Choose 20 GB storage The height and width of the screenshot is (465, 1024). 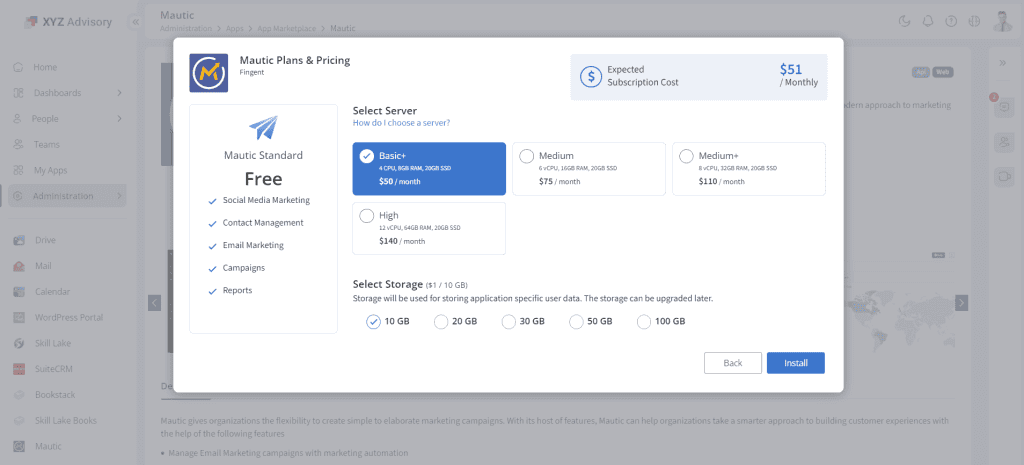[x=441, y=321]
